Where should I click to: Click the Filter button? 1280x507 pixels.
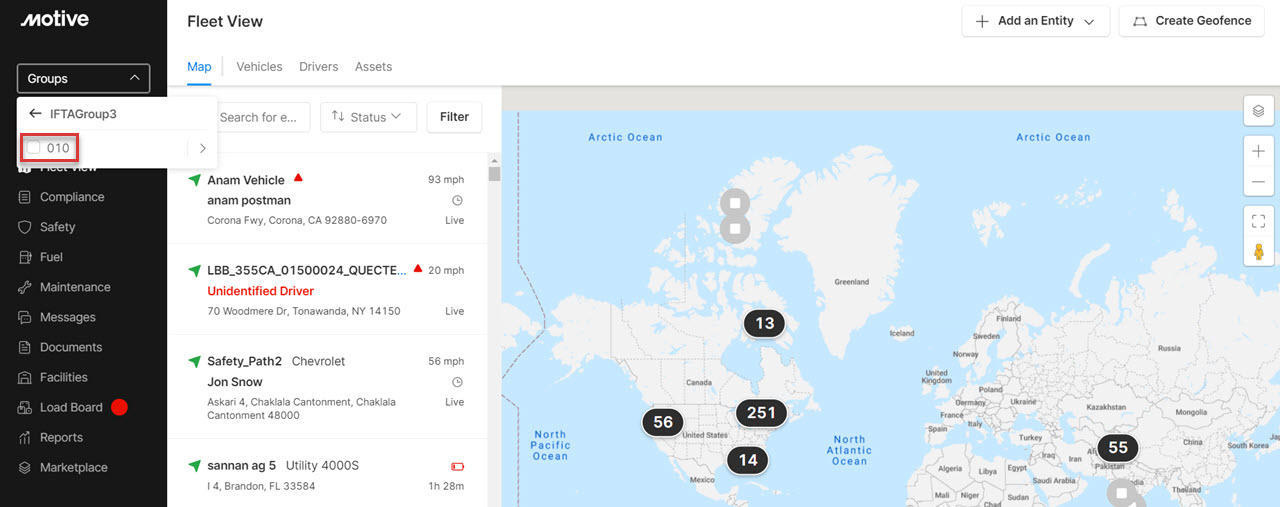click(454, 117)
